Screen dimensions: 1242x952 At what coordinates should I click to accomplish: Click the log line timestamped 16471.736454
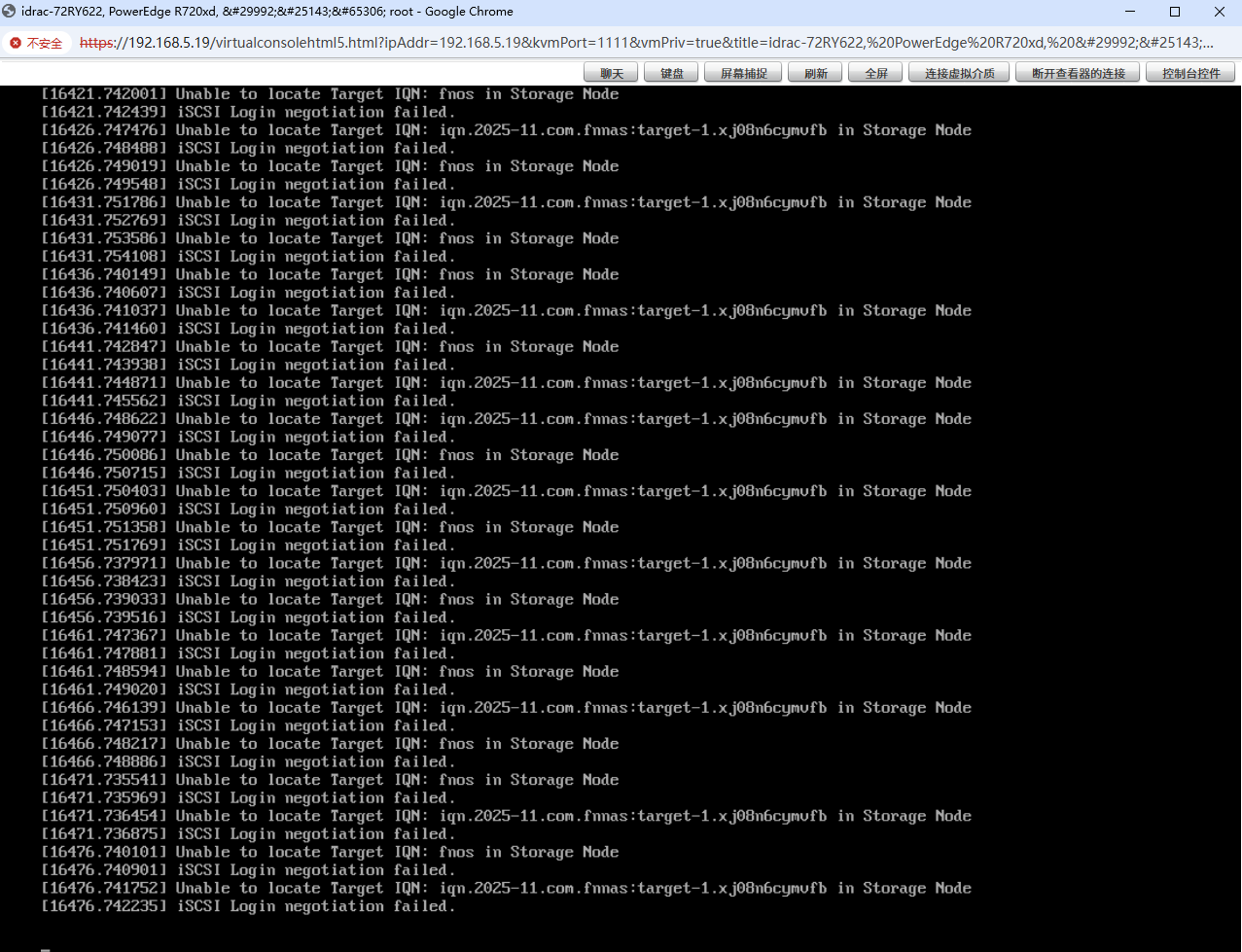point(507,816)
